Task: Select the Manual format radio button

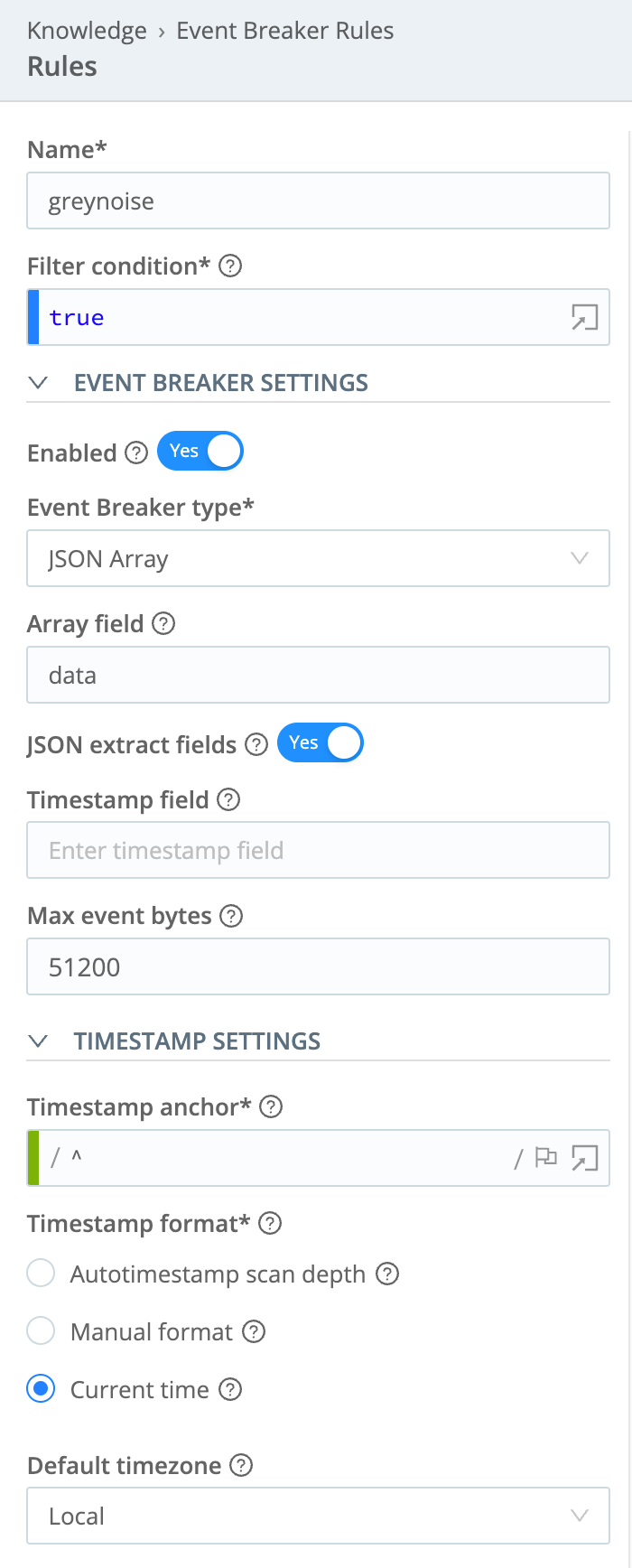Action: (41, 1330)
